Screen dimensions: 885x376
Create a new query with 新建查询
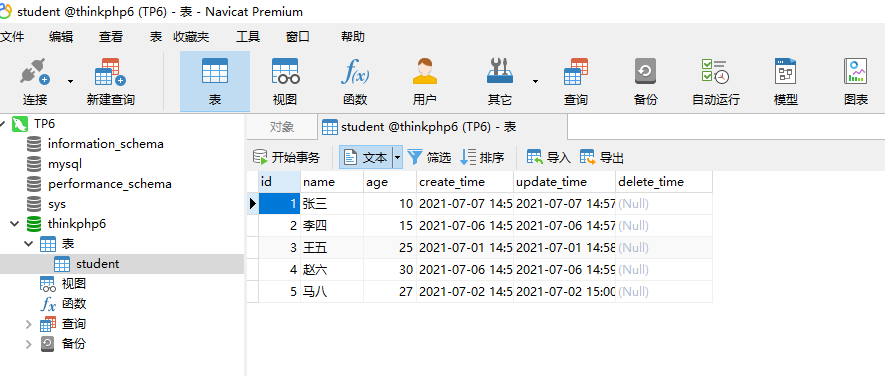[x=111, y=82]
